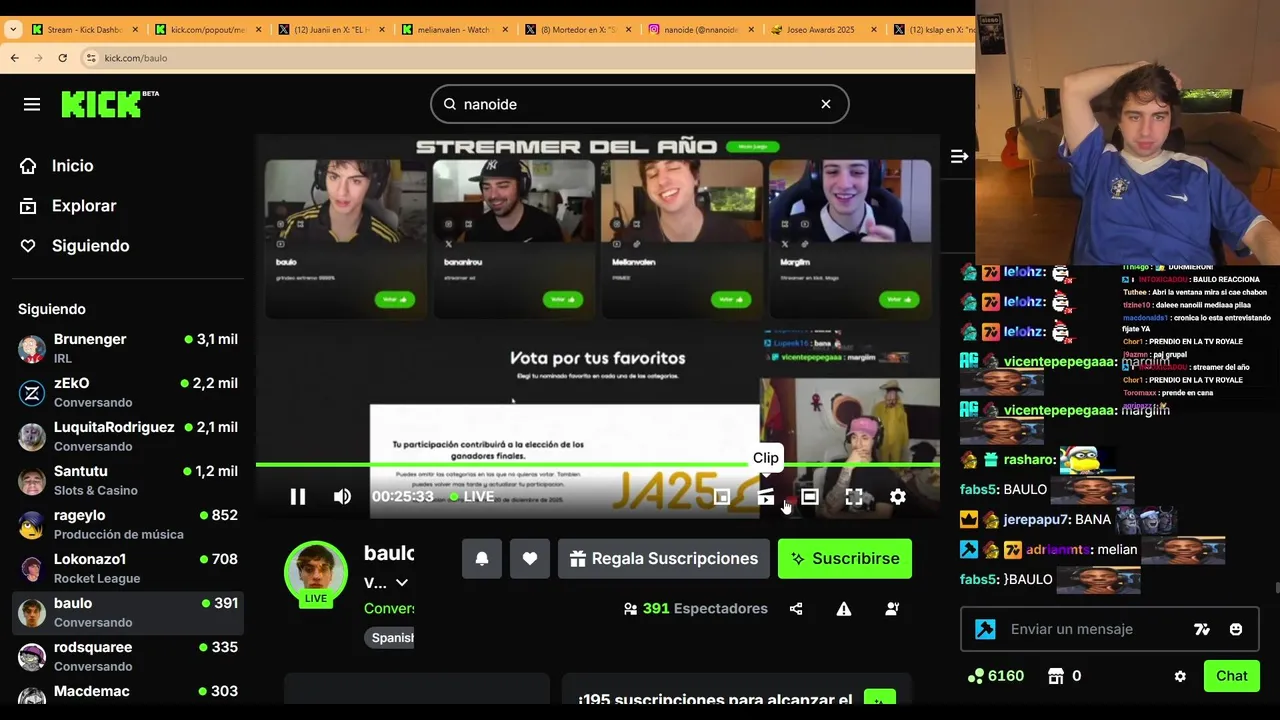This screenshot has height=720, width=1280.
Task: Open Lokonazo1 channel in sidebar
Action: pyautogui.click(x=128, y=568)
